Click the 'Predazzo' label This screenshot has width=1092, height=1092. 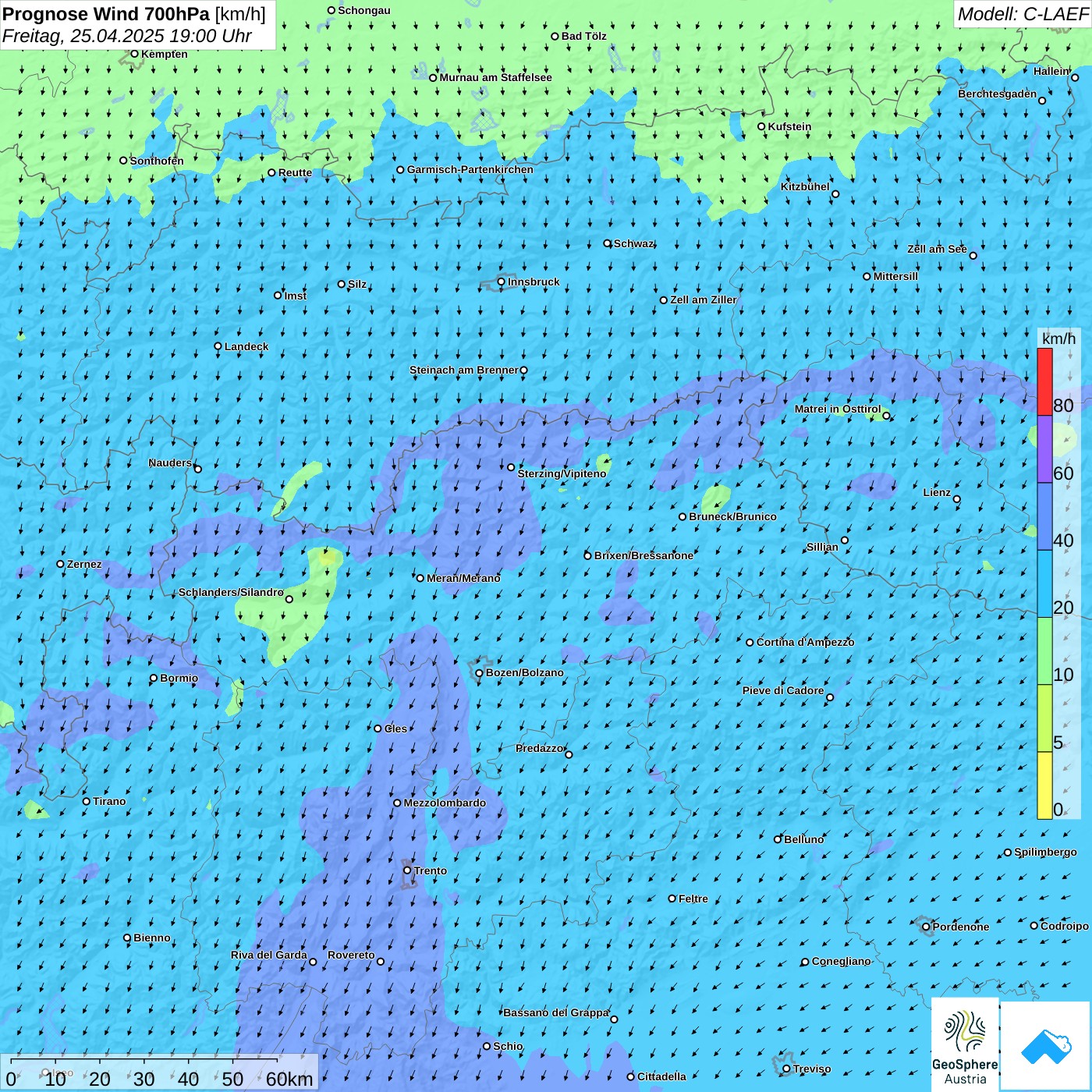pos(540,748)
